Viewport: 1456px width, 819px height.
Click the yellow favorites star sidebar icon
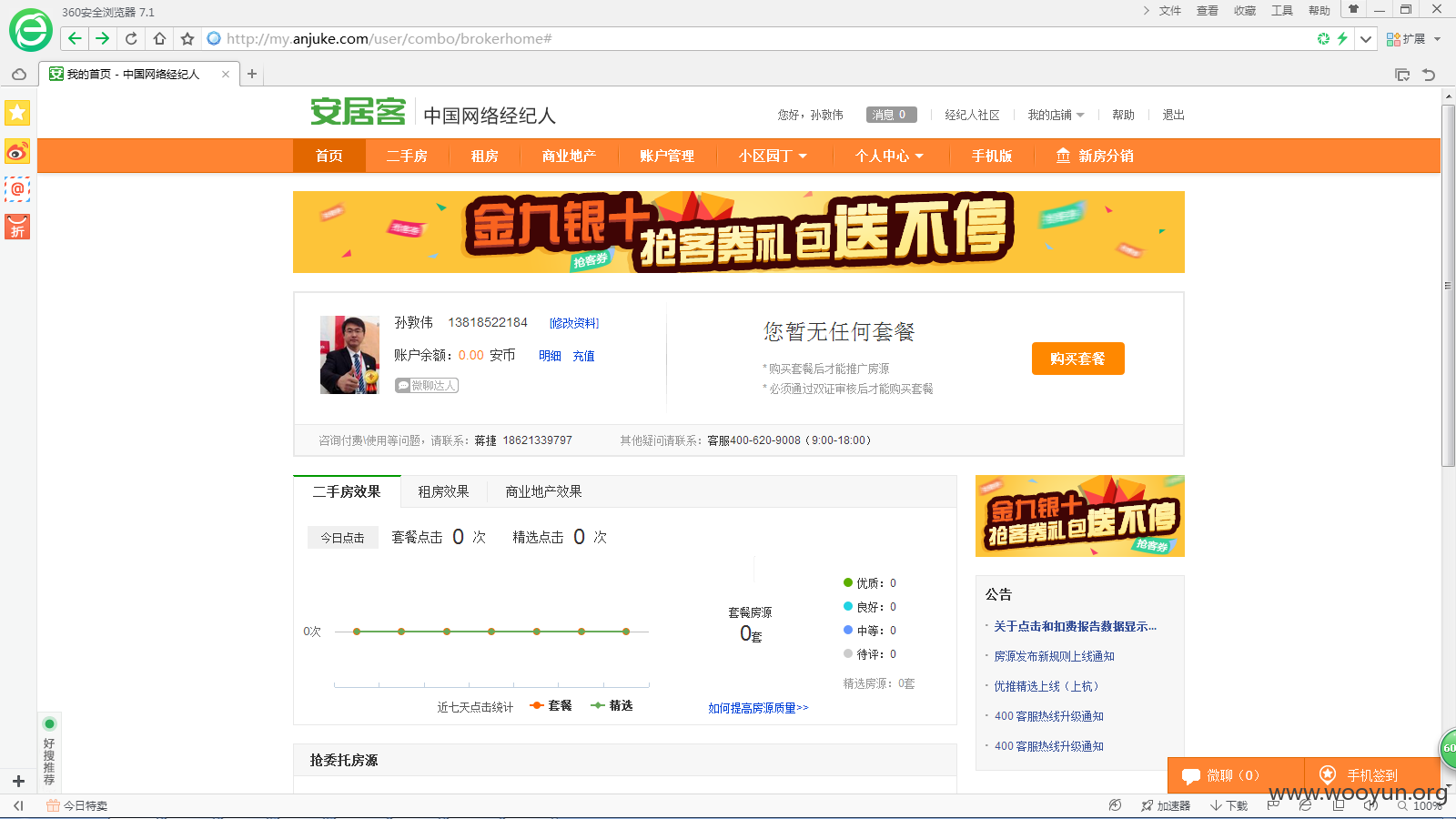17,113
